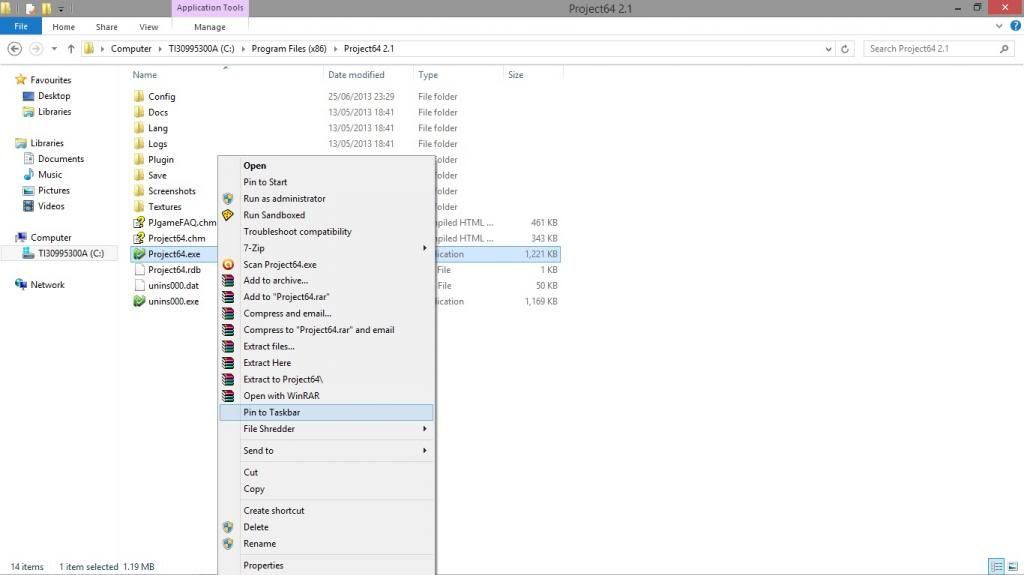Select Desktop under Favourites
The width and height of the screenshot is (1024, 575).
coord(54,95)
